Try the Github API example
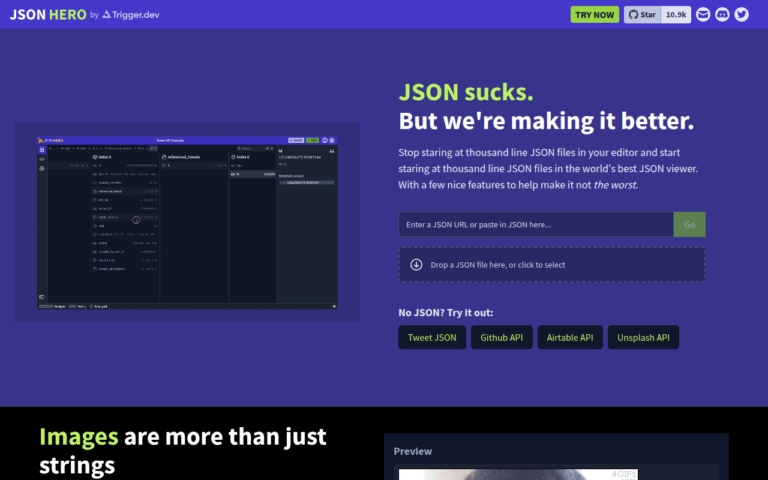This screenshot has height=480, width=768. [502, 337]
